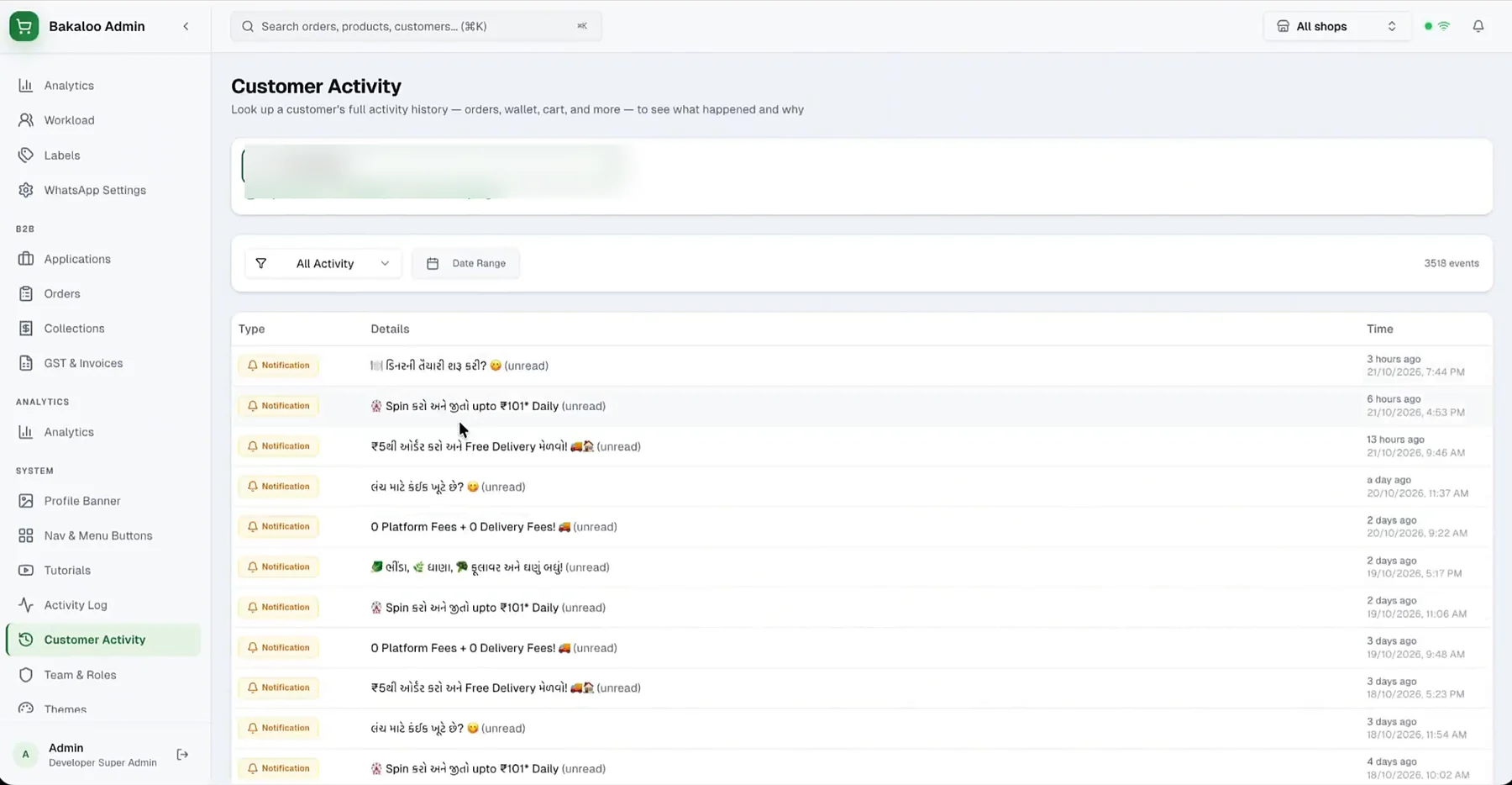Image resolution: width=1512 pixels, height=785 pixels.
Task: Go to Workload in sidebar
Action: click(x=105, y=120)
